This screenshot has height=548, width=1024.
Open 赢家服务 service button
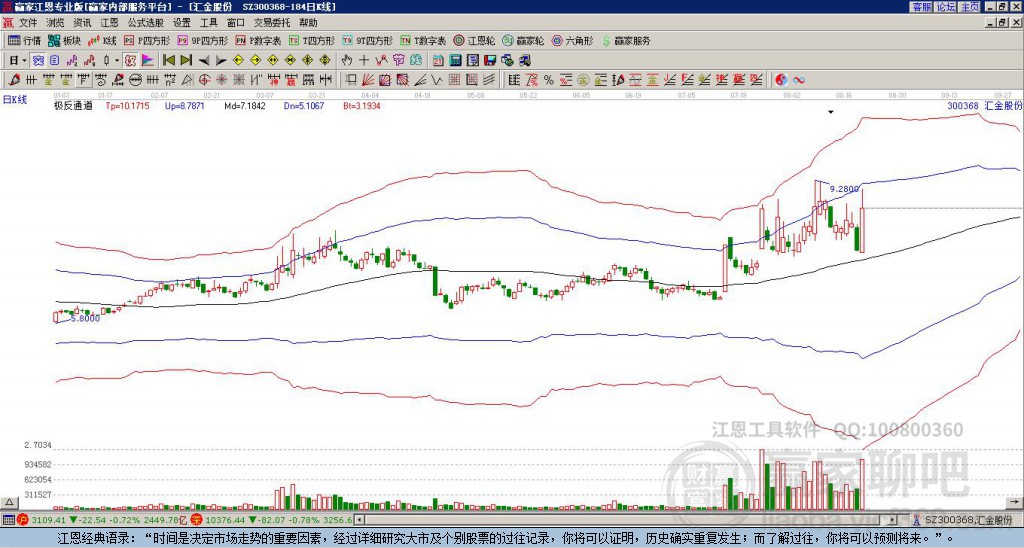(626, 40)
